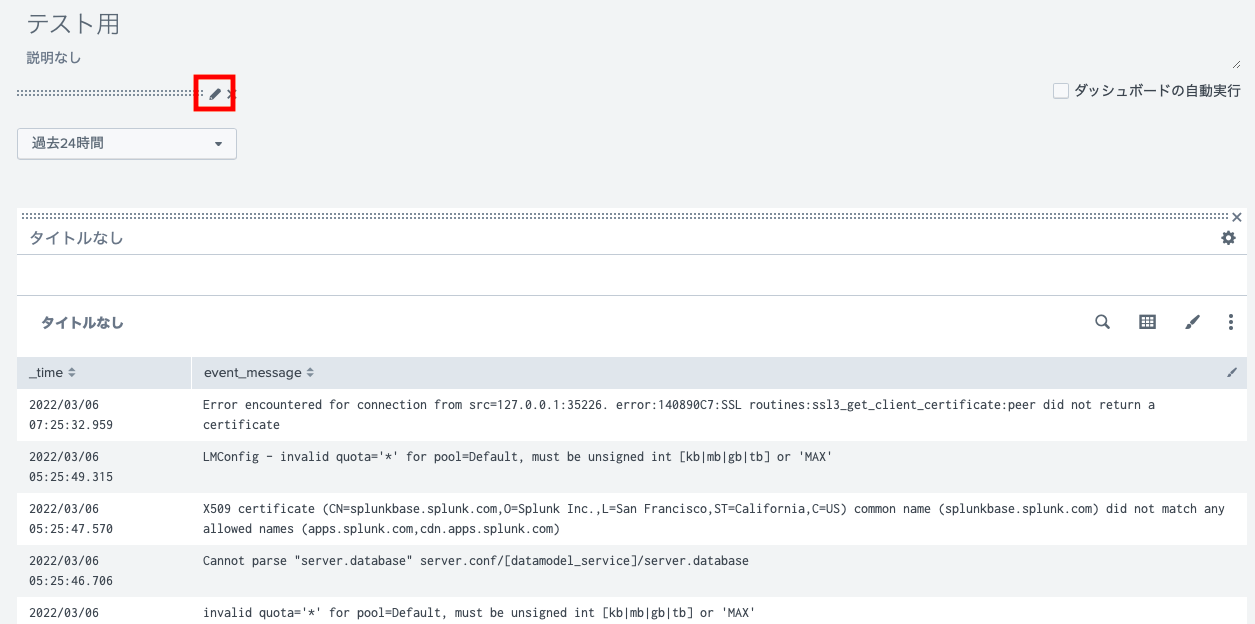Toggle ダッシュボードの自動実行 checkbox
The image size is (1255, 624).
(1061, 91)
